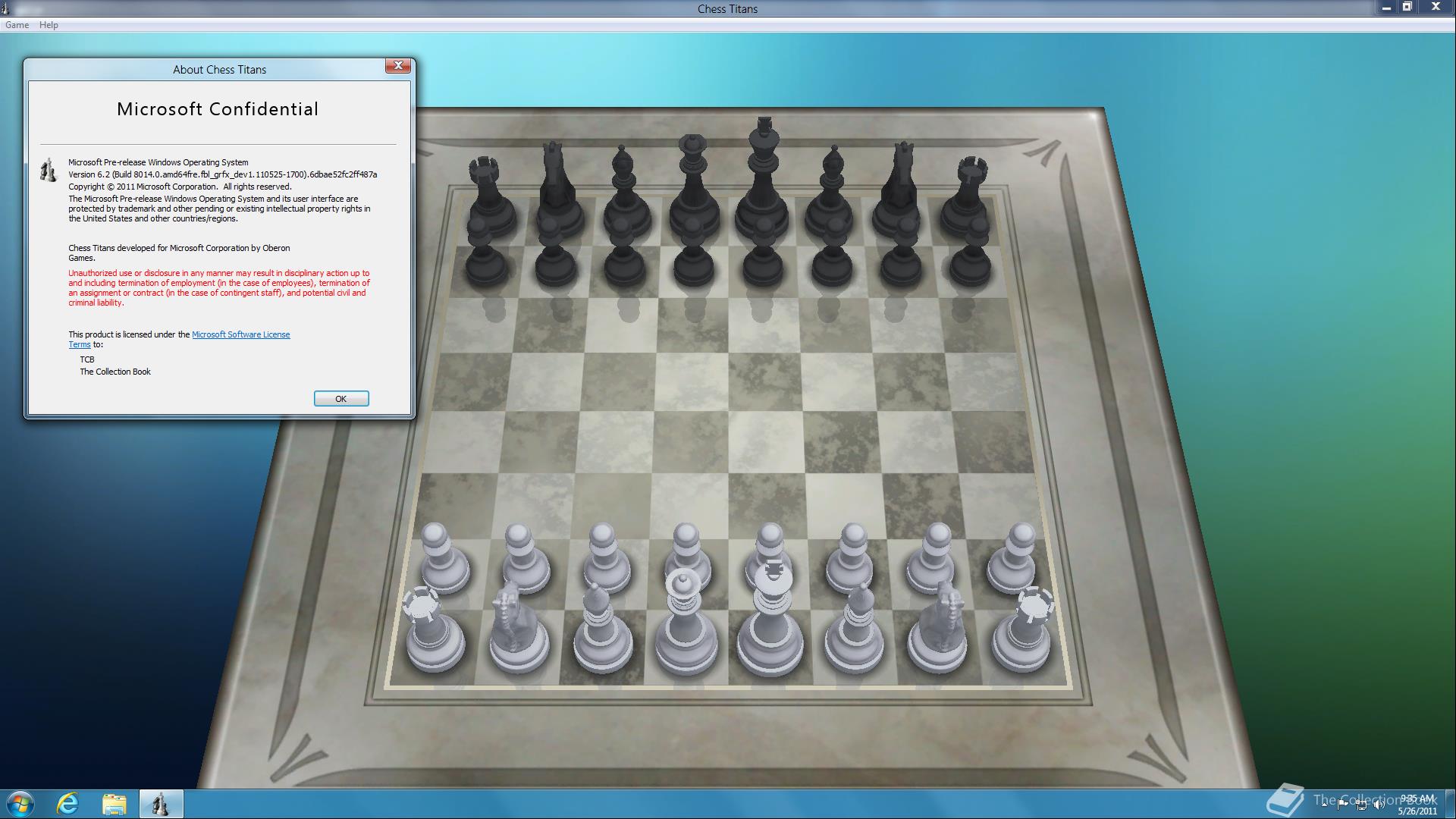
Task: Launch Internet Explorer from the taskbar
Action: pos(68,804)
